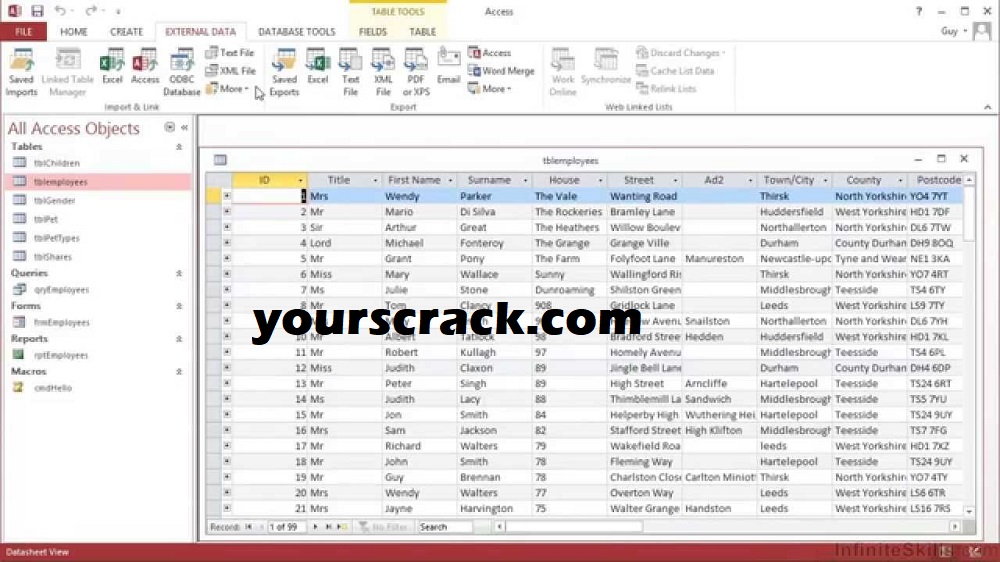This screenshot has height=562, width=1000.
Task: Switch to DATABASE TOOLS tab
Action: (x=297, y=31)
